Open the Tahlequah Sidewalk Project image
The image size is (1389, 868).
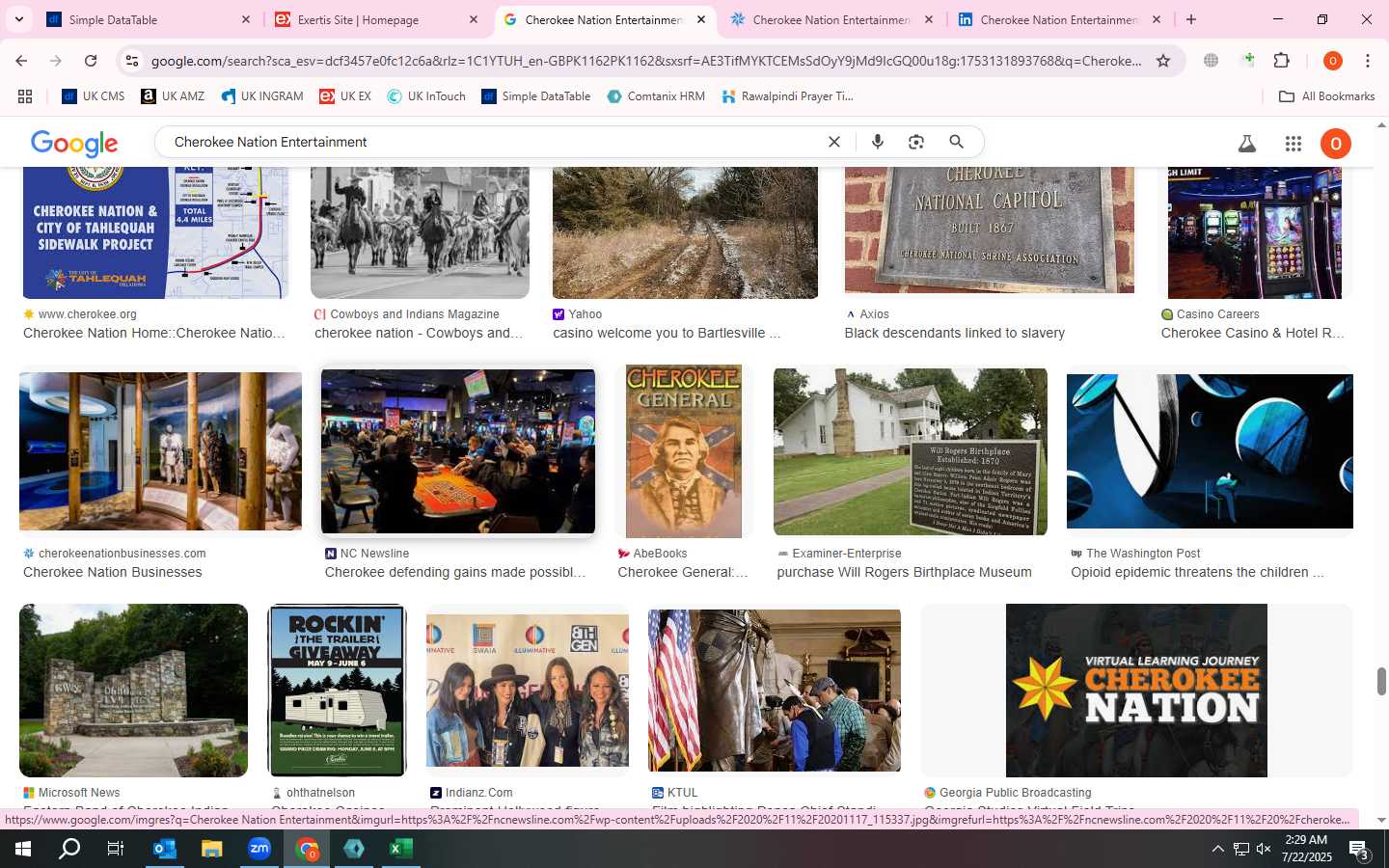coord(155,232)
